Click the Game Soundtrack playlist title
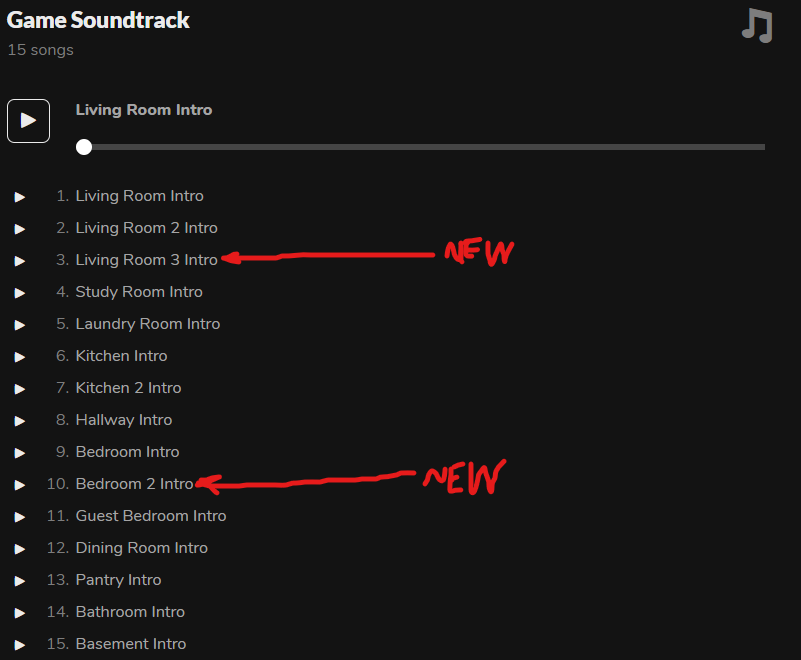Viewport: 801px width, 660px height. pos(98,20)
